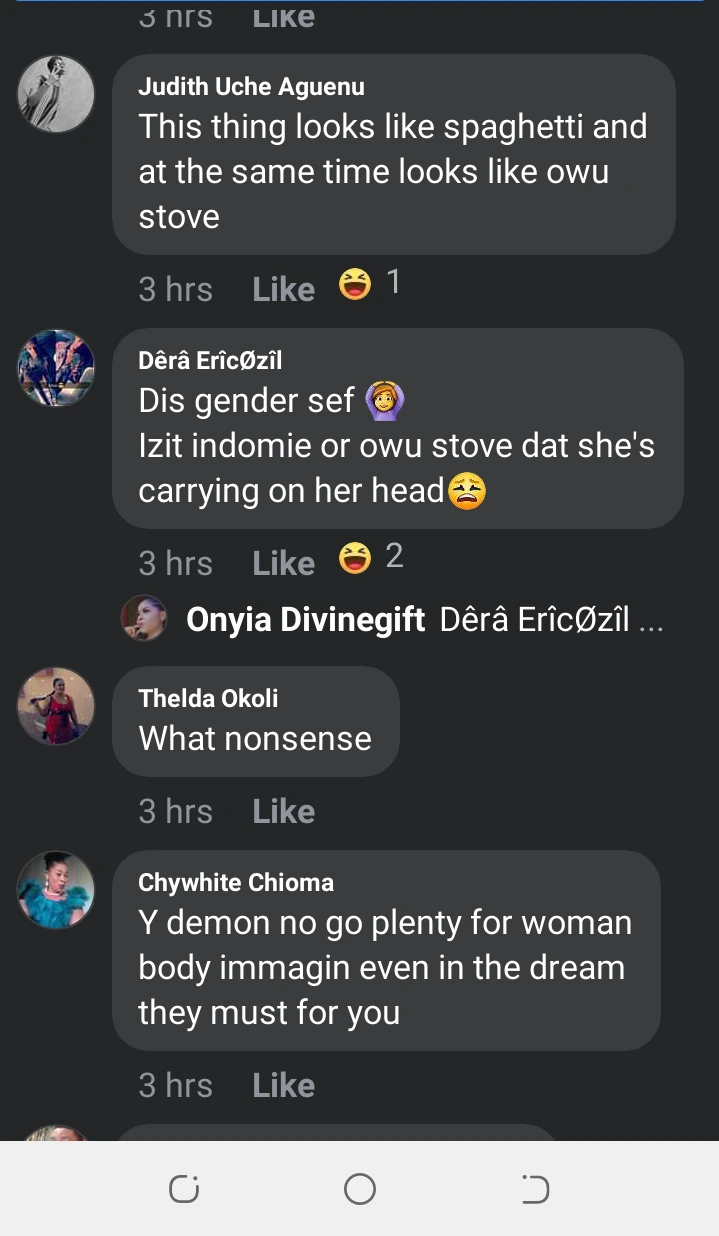Image resolution: width=719 pixels, height=1236 pixels.
Task: Open the recent apps navigation button
Action: click(x=184, y=1189)
